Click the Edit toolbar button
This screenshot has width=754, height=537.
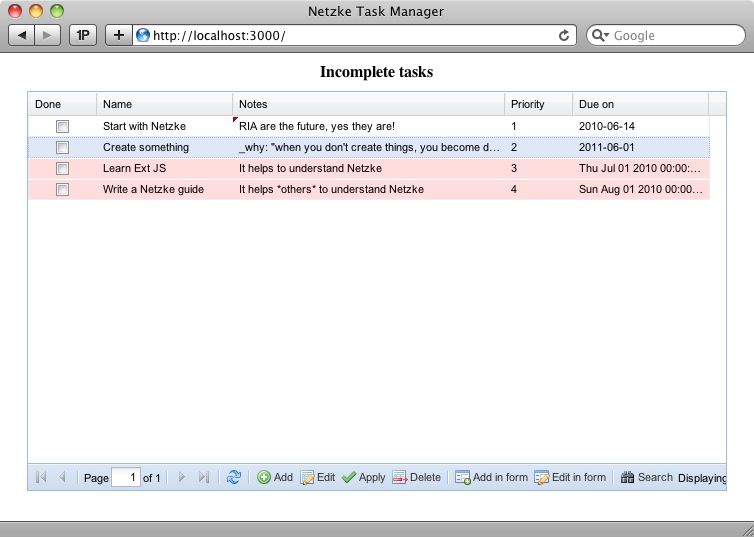click(x=317, y=477)
